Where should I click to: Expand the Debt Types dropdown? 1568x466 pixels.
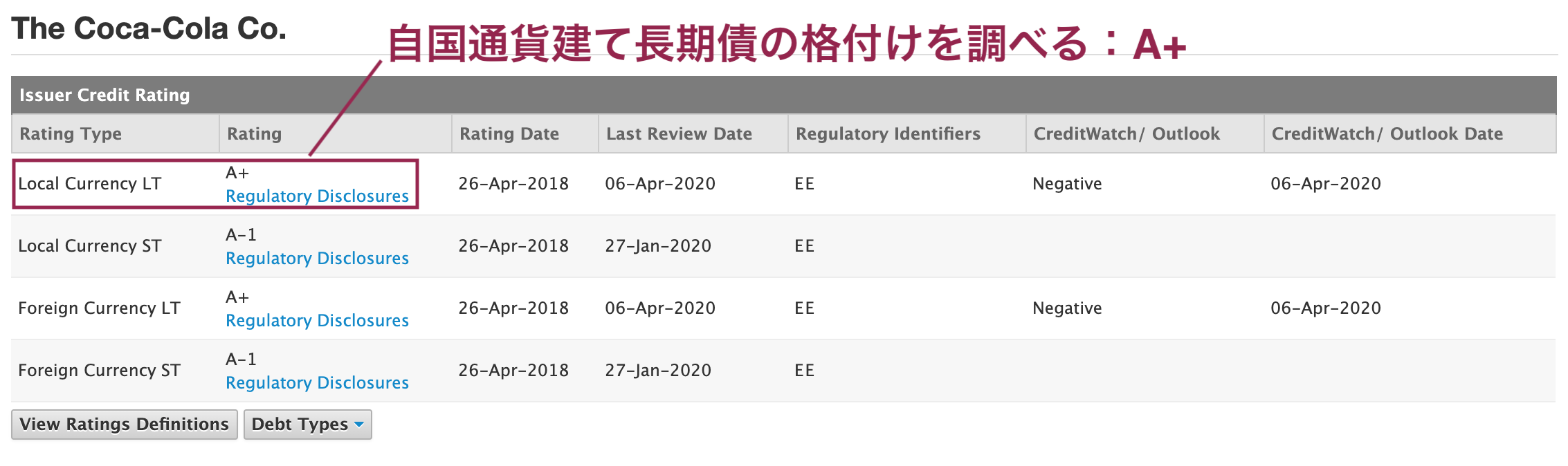(x=308, y=425)
